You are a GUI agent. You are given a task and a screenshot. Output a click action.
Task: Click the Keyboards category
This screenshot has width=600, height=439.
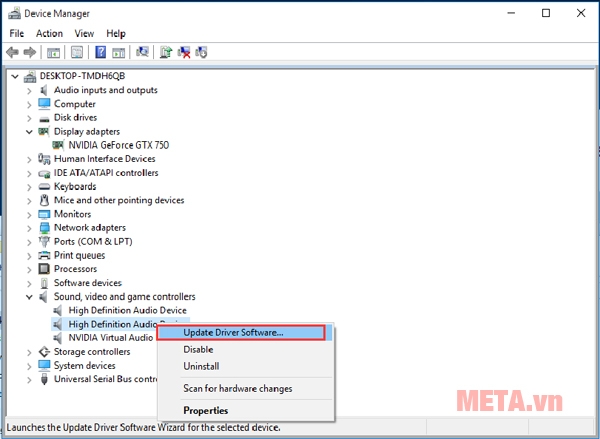pyautogui.click(x=75, y=186)
